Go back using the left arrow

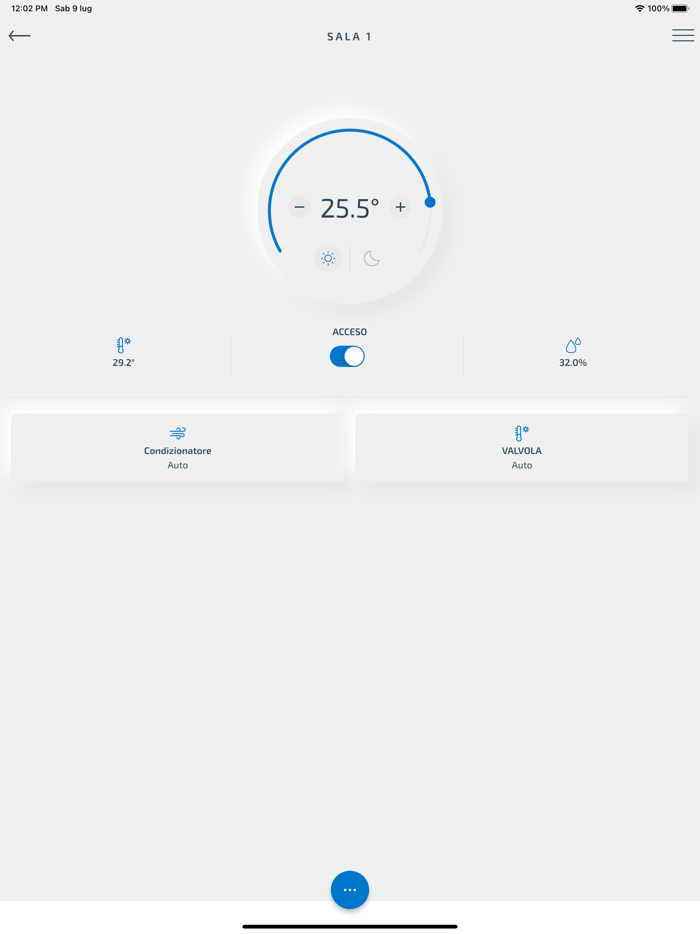pyautogui.click(x=20, y=36)
